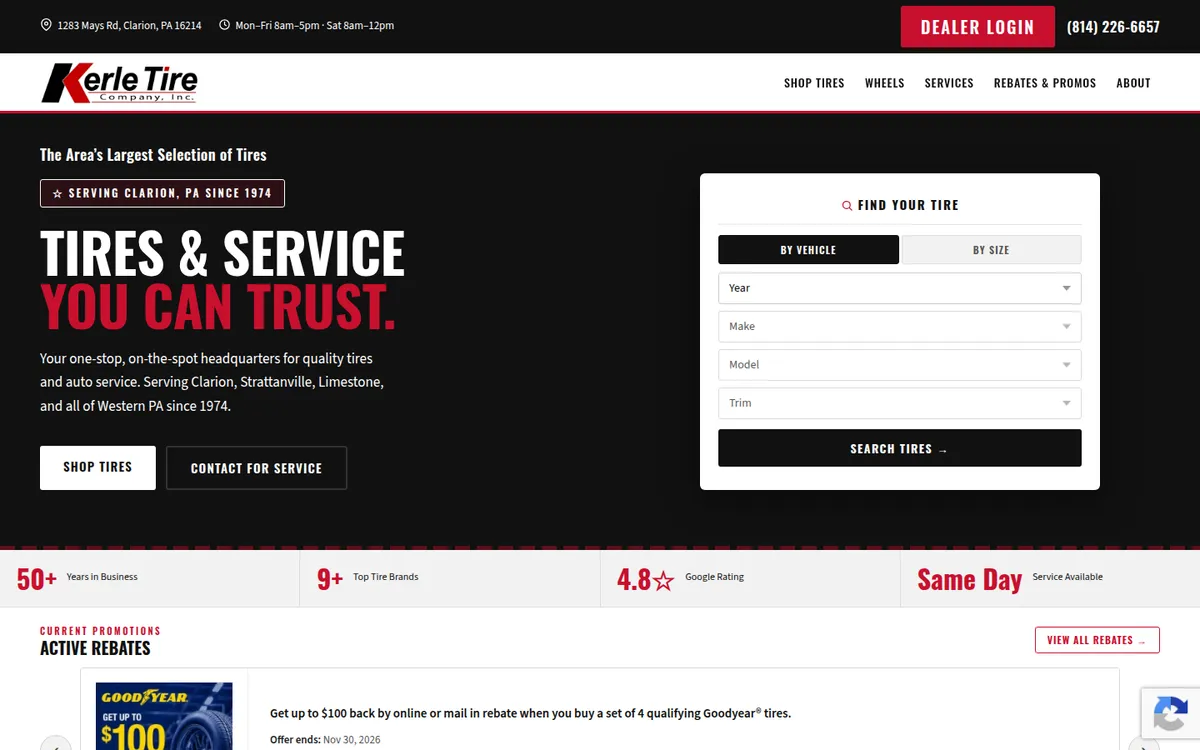1200x750 pixels.
Task: Call the (814) 226-6657 phone link
Action: click(1113, 27)
